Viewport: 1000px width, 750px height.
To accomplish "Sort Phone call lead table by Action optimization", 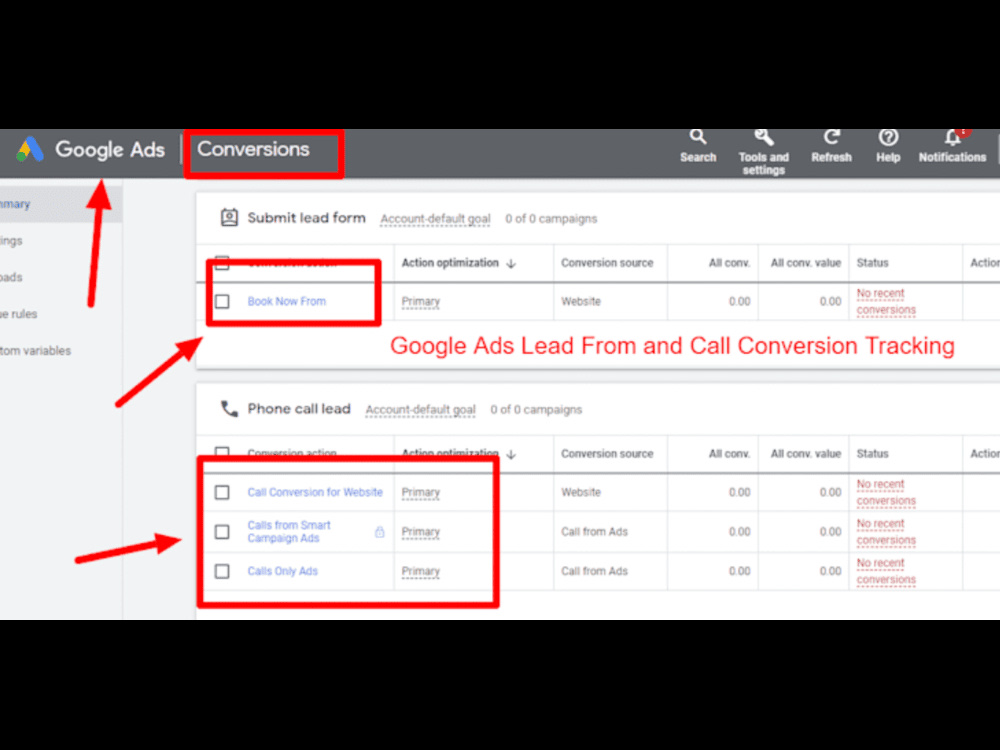I will pyautogui.click(x=458, y=453).
